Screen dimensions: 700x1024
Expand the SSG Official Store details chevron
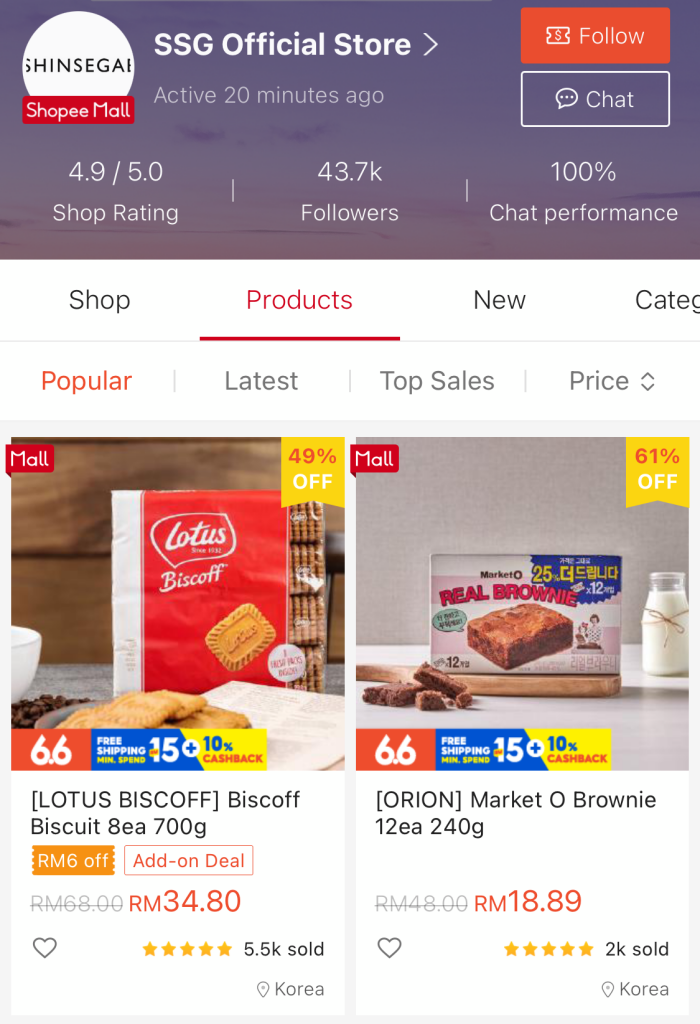[x=431, y=45]
